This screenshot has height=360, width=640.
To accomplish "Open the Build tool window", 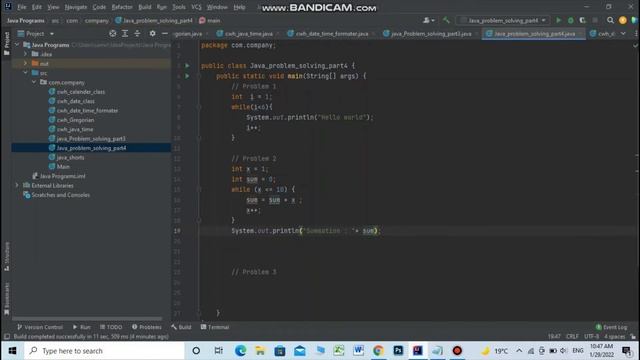I will (x=181, y=327).
